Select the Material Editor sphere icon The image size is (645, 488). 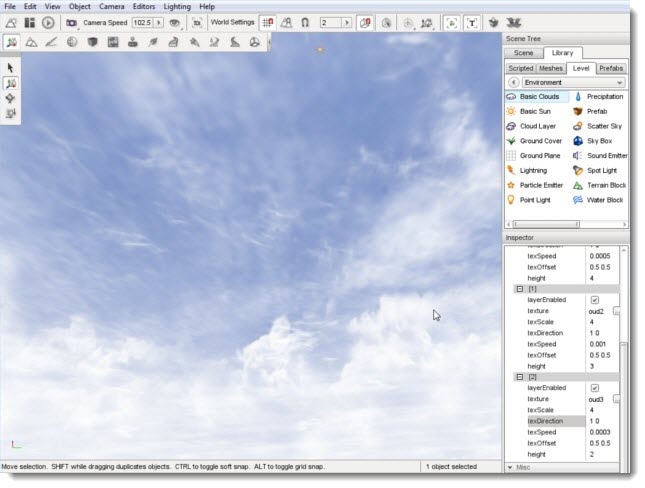(x=72, y=42)
